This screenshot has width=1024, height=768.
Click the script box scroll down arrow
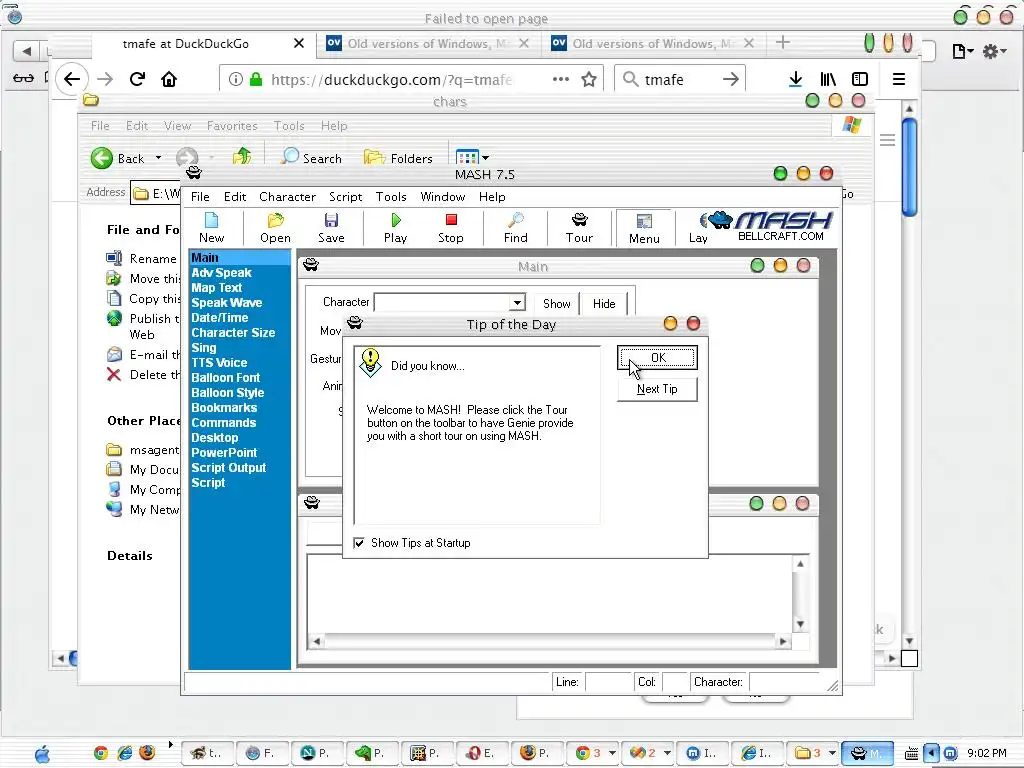800,624
